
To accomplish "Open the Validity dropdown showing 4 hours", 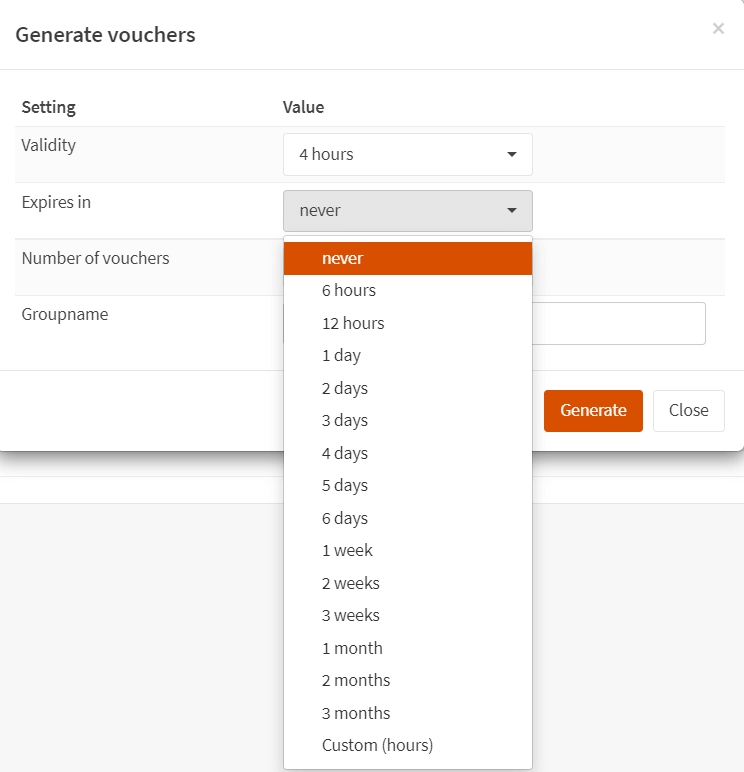I will tap(407, 155).
